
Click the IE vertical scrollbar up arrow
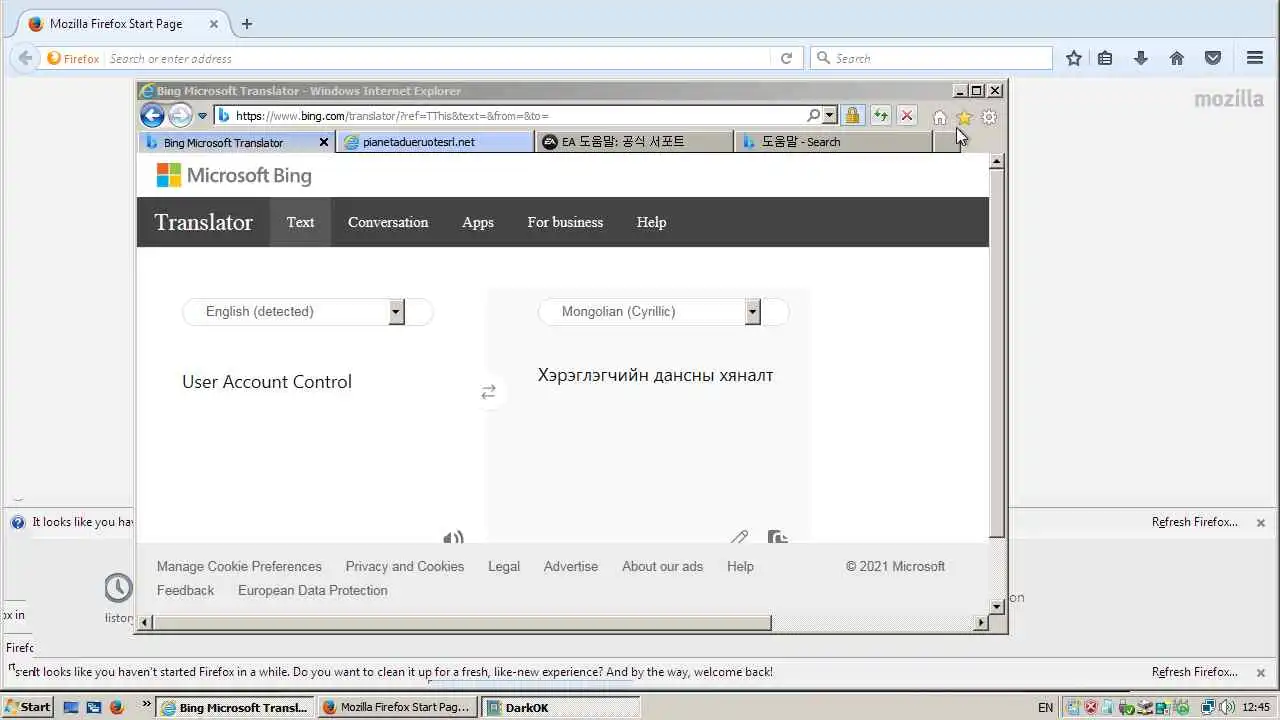996,161
